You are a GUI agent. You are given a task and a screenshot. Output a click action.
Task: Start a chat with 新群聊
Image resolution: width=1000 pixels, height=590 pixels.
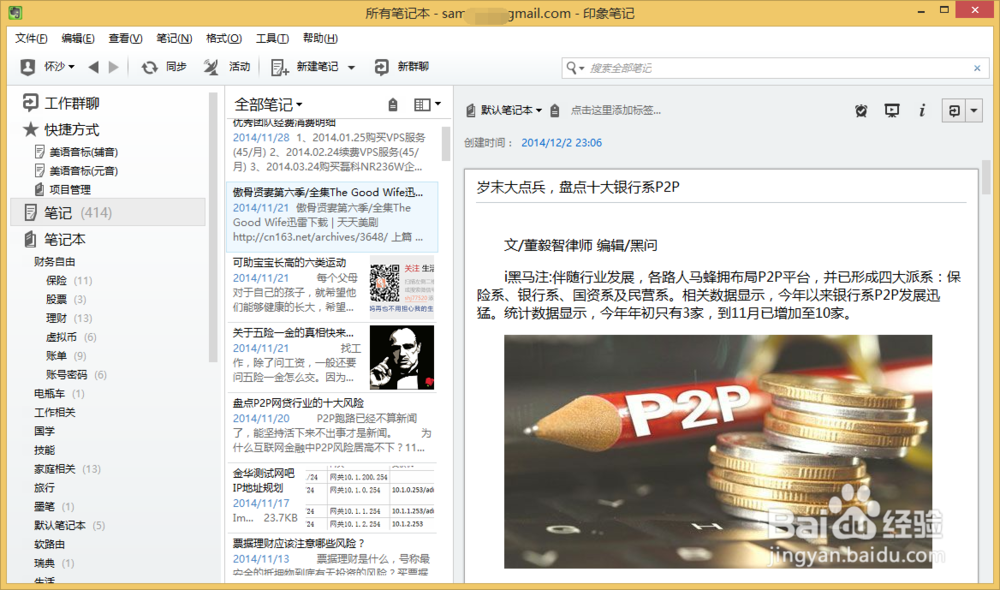pyautogui.click(x=402, y=67)
